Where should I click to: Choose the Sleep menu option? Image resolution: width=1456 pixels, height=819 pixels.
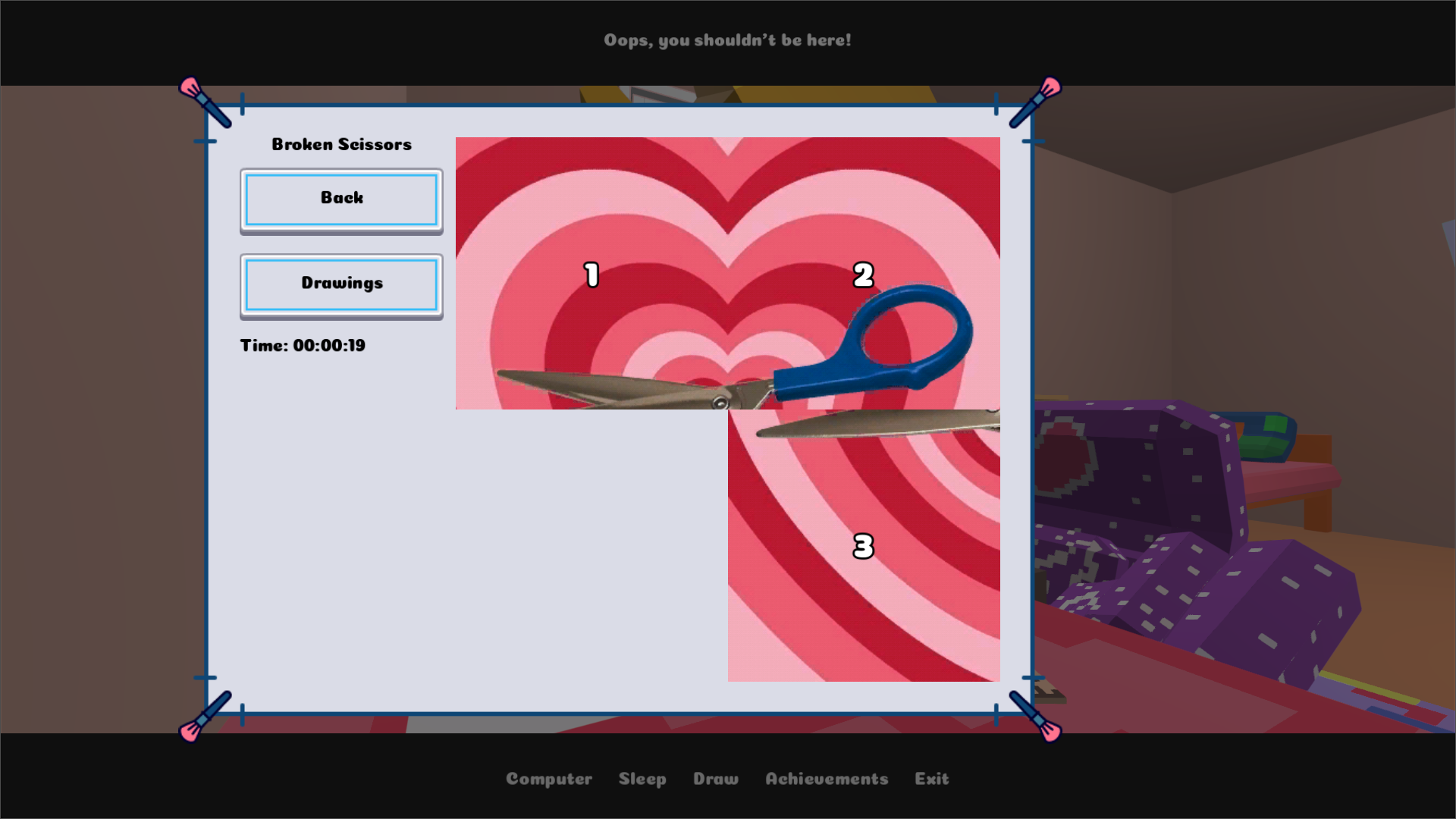(x=642, y=780)
